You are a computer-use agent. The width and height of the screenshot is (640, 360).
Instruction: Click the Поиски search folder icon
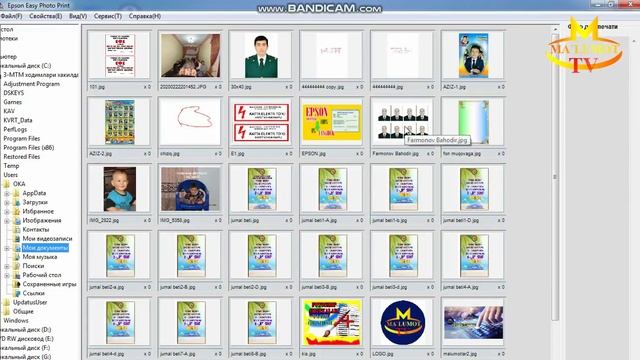[x=16, y=266]
